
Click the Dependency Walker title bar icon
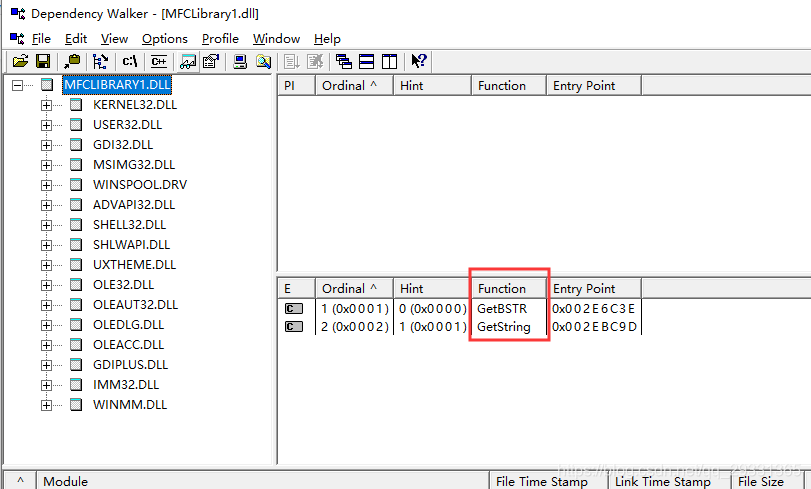pyautogui.click(x=18, y=13)
